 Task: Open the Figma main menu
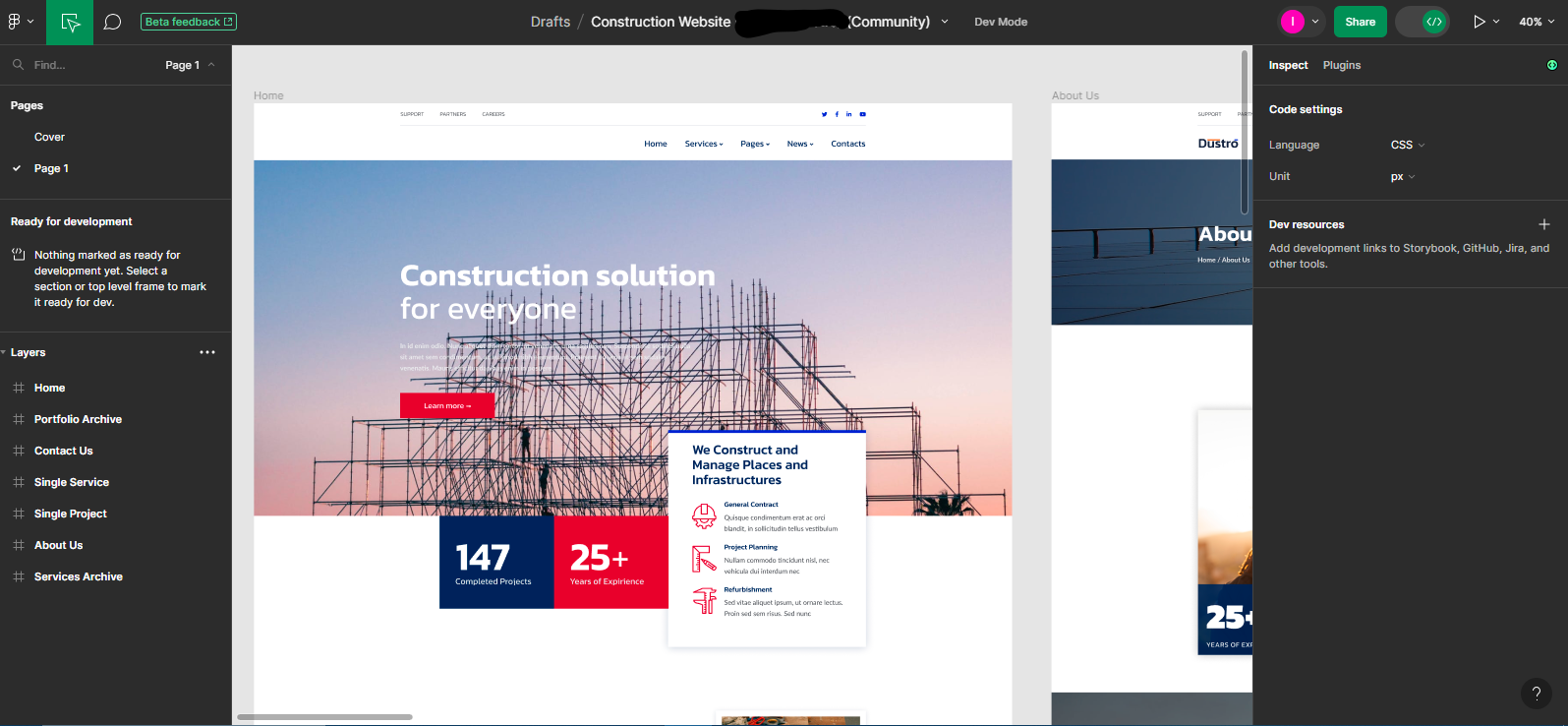[x=14, y=22]
